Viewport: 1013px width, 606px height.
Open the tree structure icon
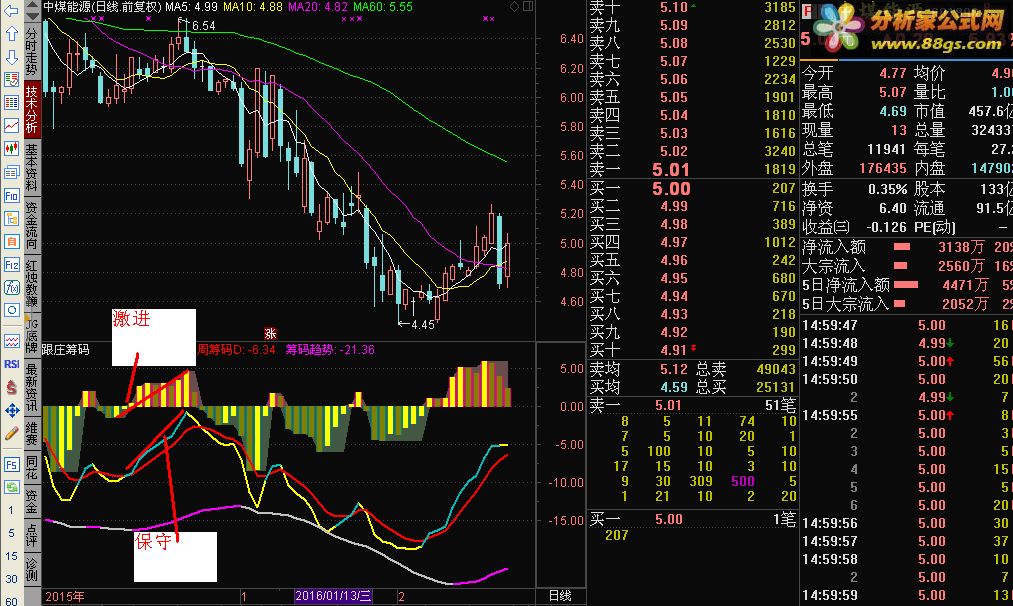[x=11, y=218]
